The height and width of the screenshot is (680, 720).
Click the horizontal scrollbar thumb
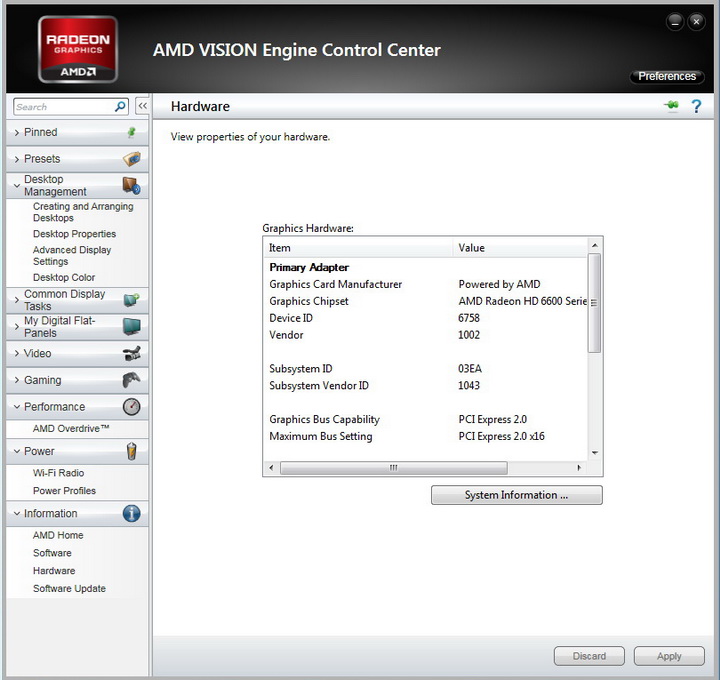pos(394,468)
